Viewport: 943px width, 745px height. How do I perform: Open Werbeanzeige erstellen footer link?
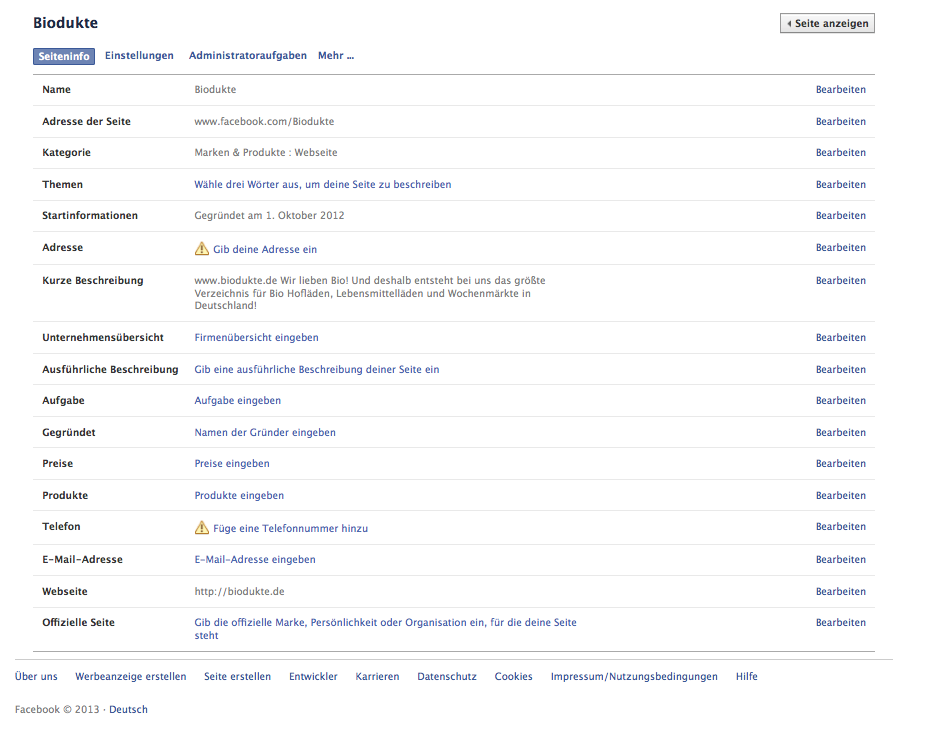(131, 676)
